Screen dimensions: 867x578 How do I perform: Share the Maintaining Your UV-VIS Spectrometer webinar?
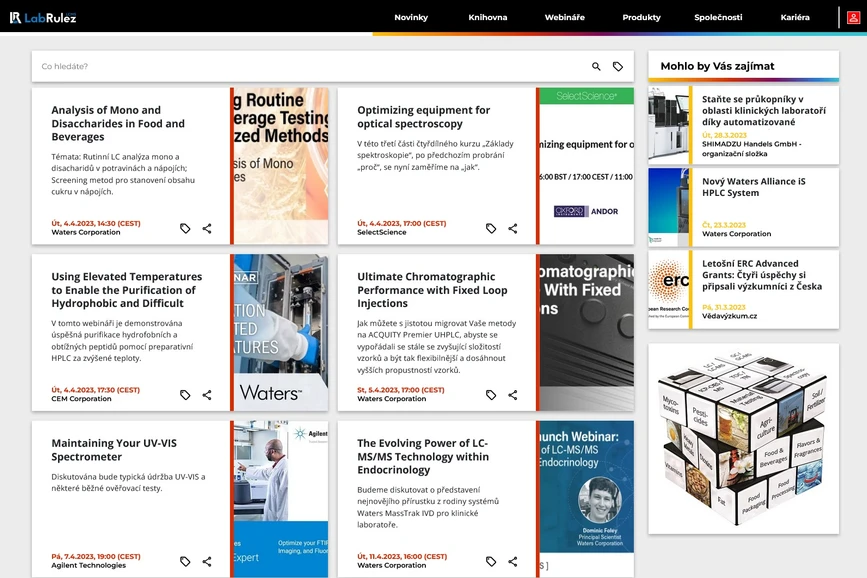[207, 561]
